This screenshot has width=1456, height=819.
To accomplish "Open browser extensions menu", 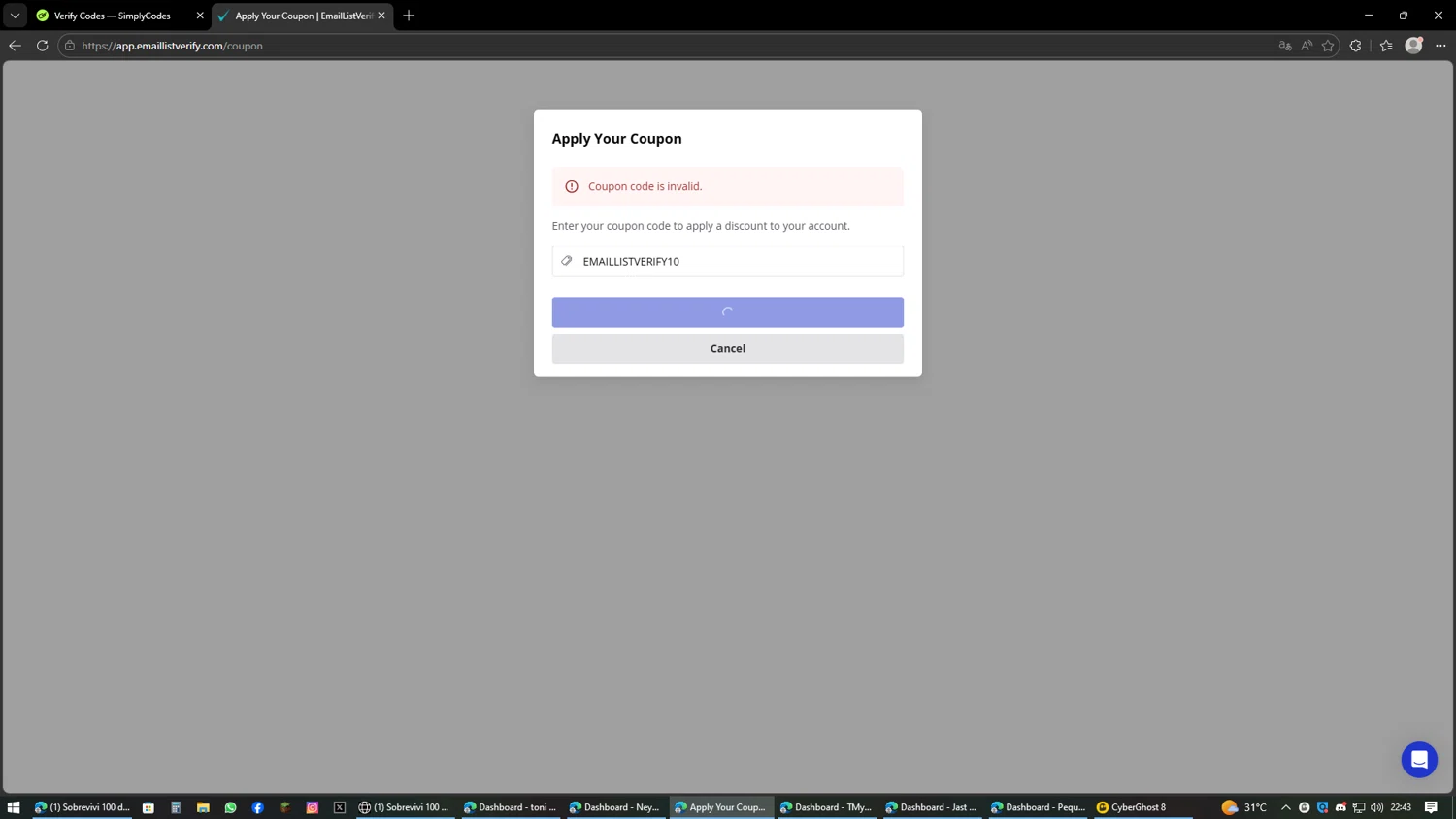I will click(x=1356, y=46).
